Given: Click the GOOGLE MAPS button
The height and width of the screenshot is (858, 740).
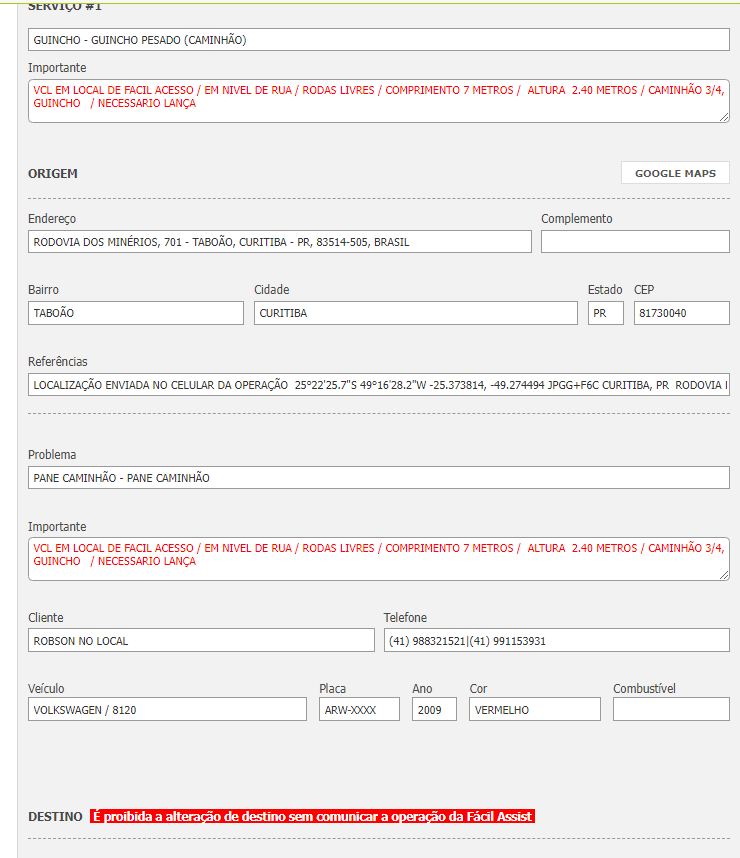Looking at the screenshot, I should [x=675, y=173].
